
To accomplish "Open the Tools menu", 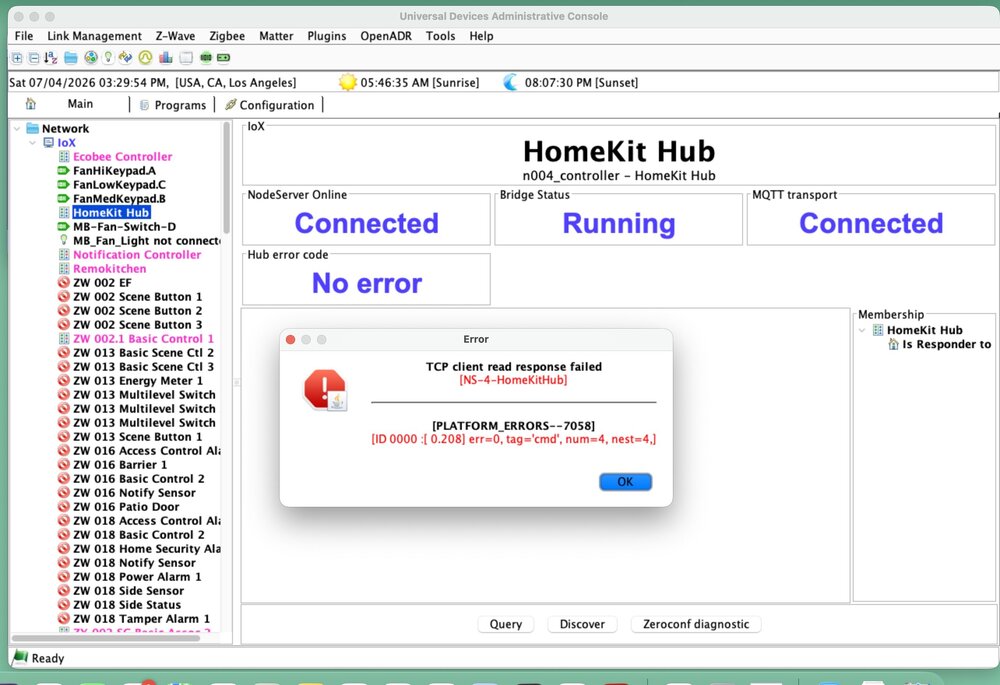I will [x=441, y=36].
